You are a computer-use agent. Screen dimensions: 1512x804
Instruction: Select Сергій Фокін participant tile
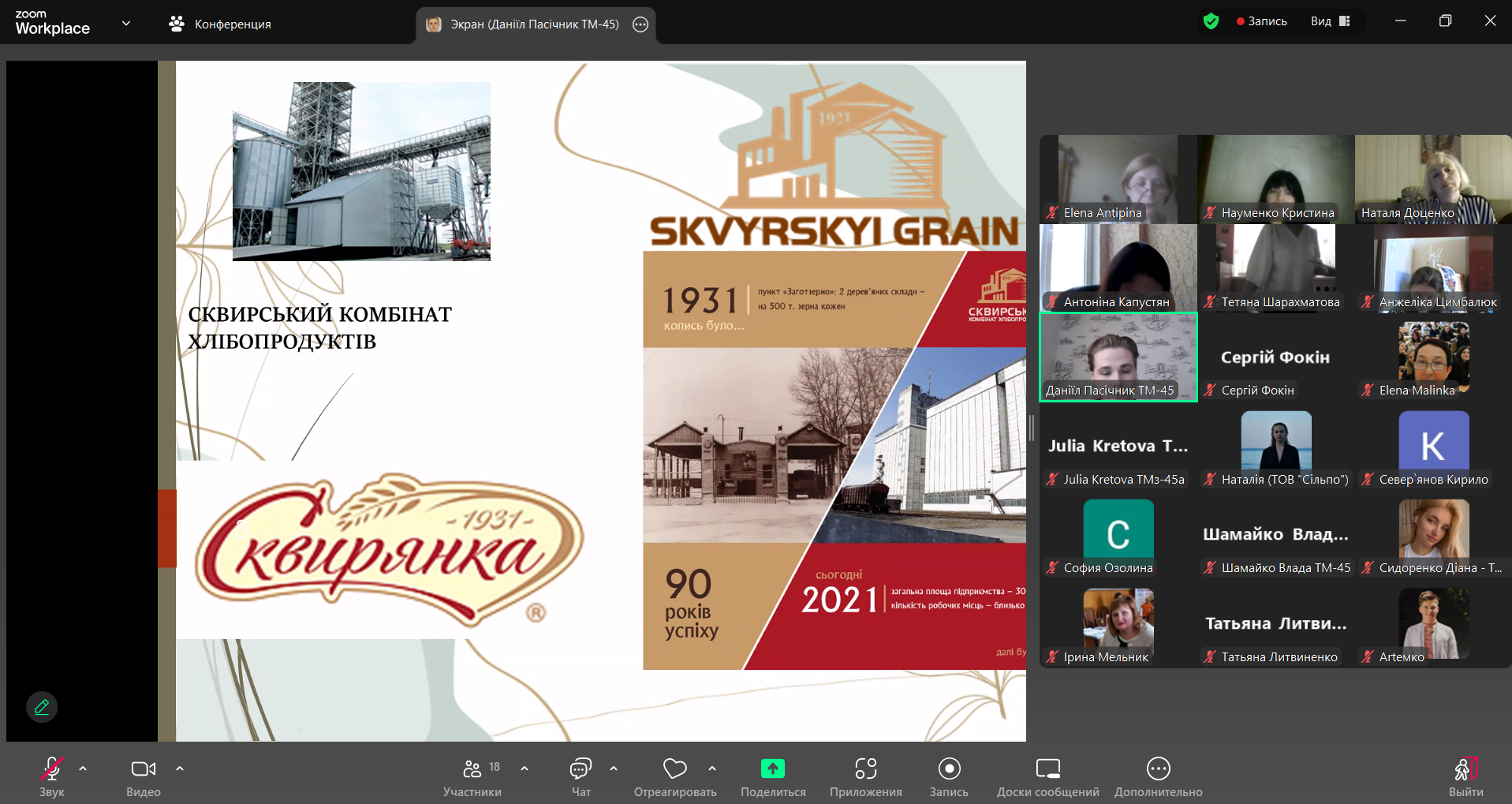click(x=1275, y=357)
